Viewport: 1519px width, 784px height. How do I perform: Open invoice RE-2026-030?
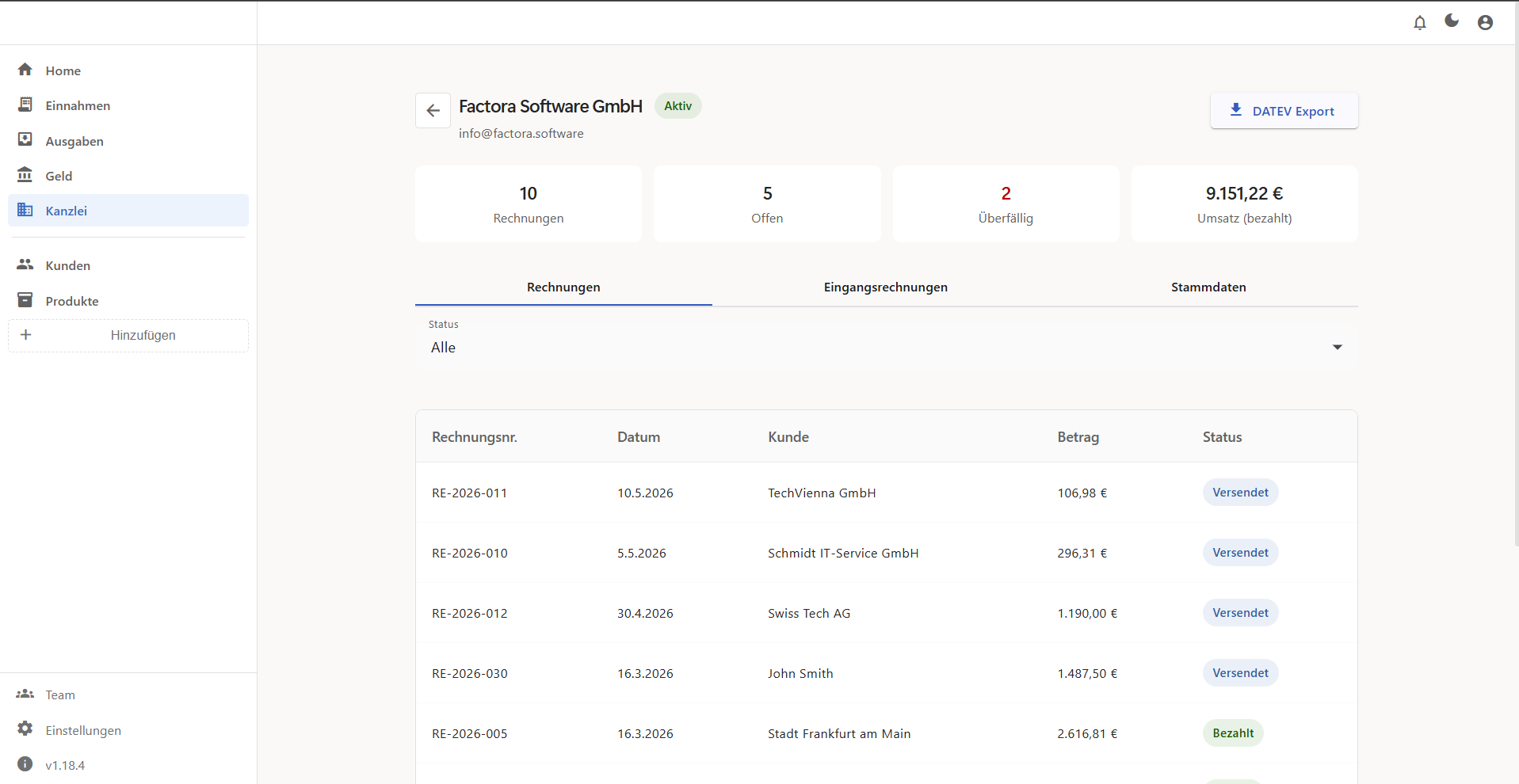tap(469, 673)
